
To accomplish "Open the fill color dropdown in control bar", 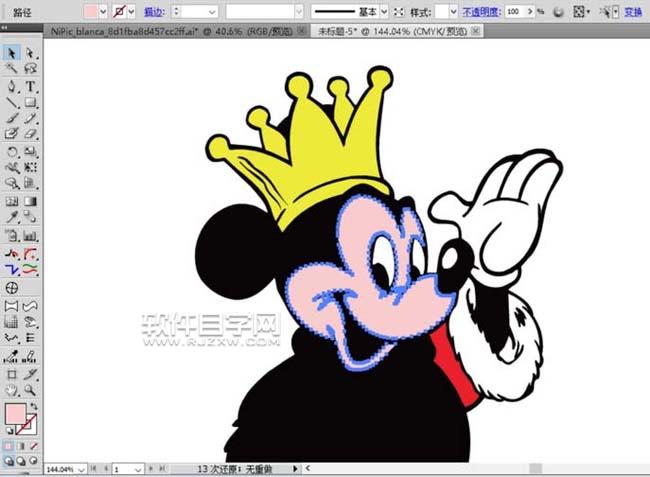I will 103,11.
